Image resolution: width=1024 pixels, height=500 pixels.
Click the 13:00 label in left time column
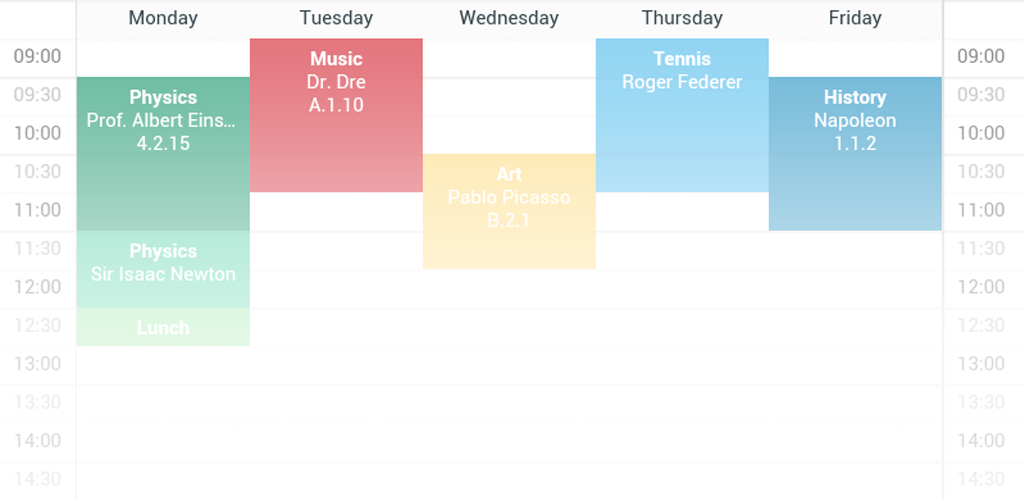click(37, 364)
